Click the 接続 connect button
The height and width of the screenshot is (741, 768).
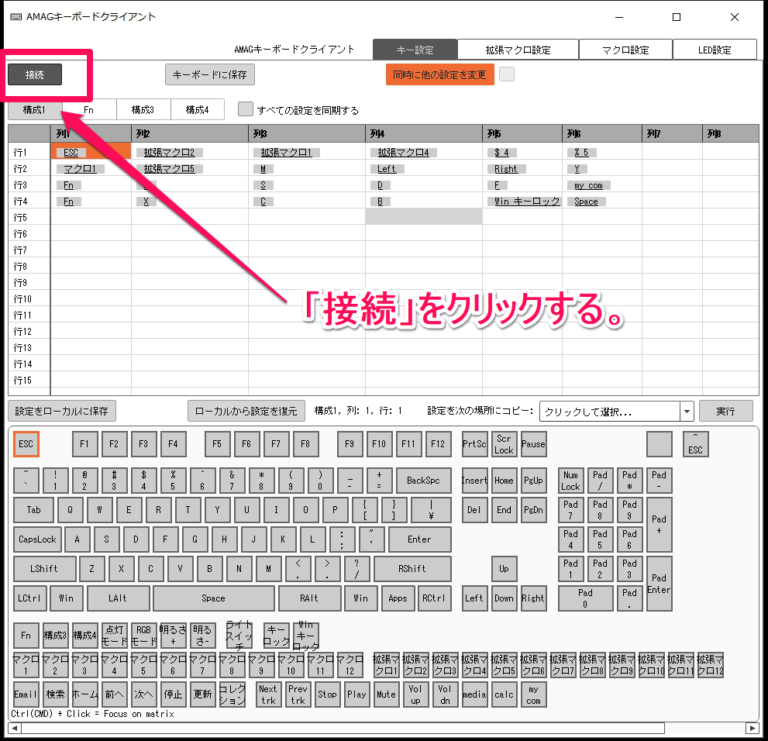click(35, 74)
